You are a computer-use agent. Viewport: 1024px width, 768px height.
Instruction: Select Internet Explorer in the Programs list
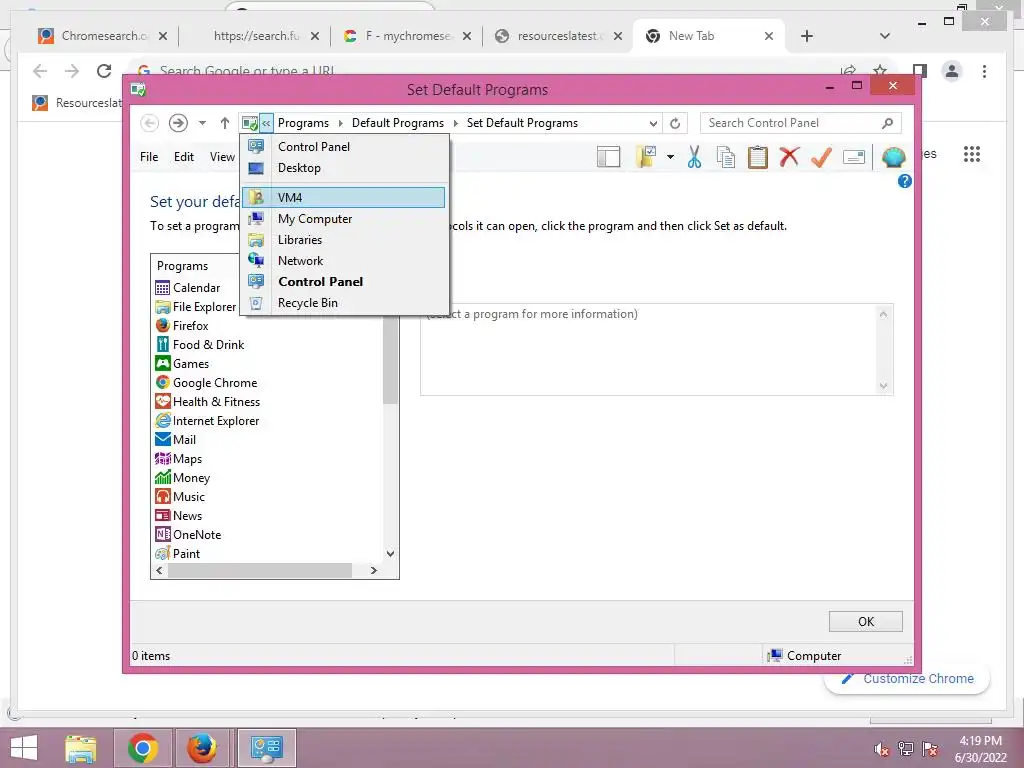pos(208,420)
